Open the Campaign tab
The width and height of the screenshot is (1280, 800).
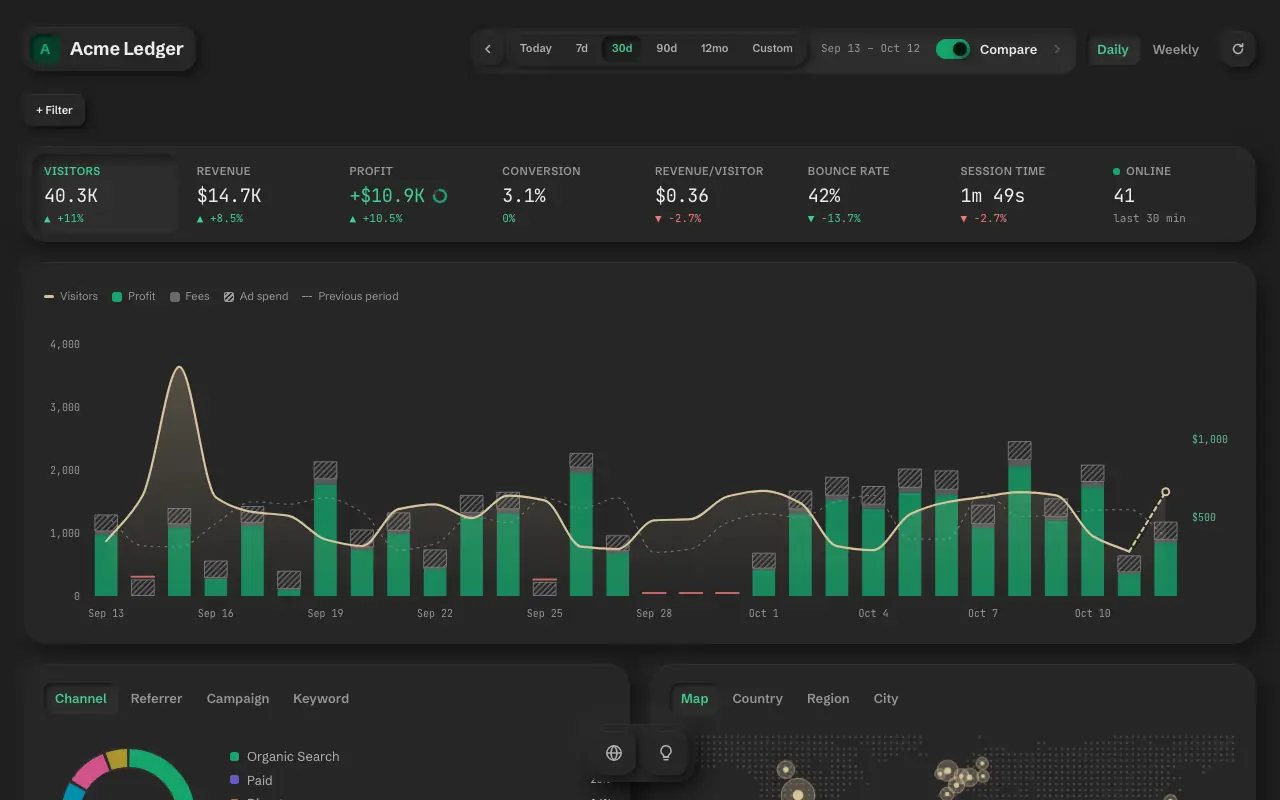238,699
